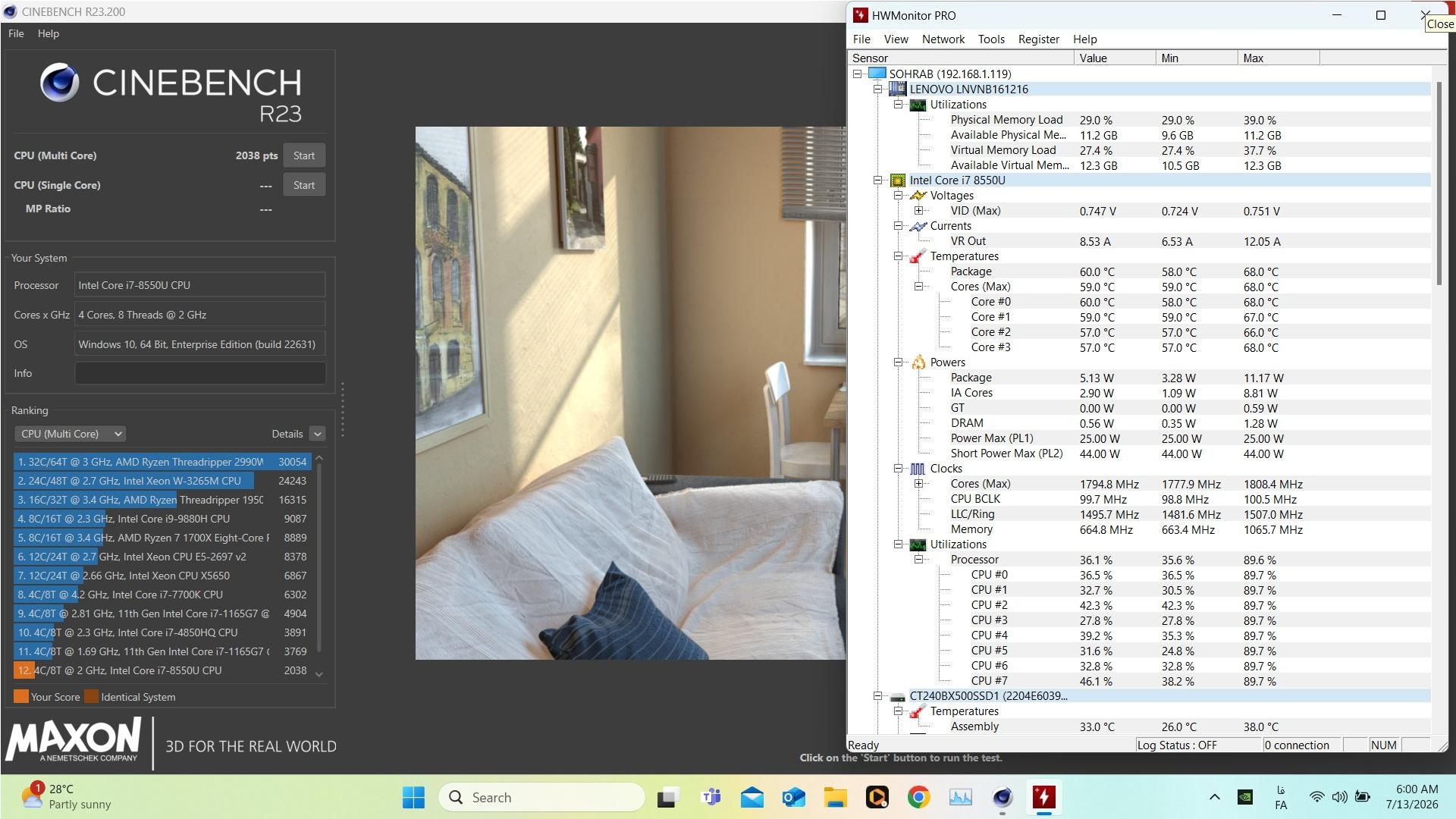Open HWMonitor Register menu
1456x819 pixels.
pyautogui.click(x=1038, y=39)
